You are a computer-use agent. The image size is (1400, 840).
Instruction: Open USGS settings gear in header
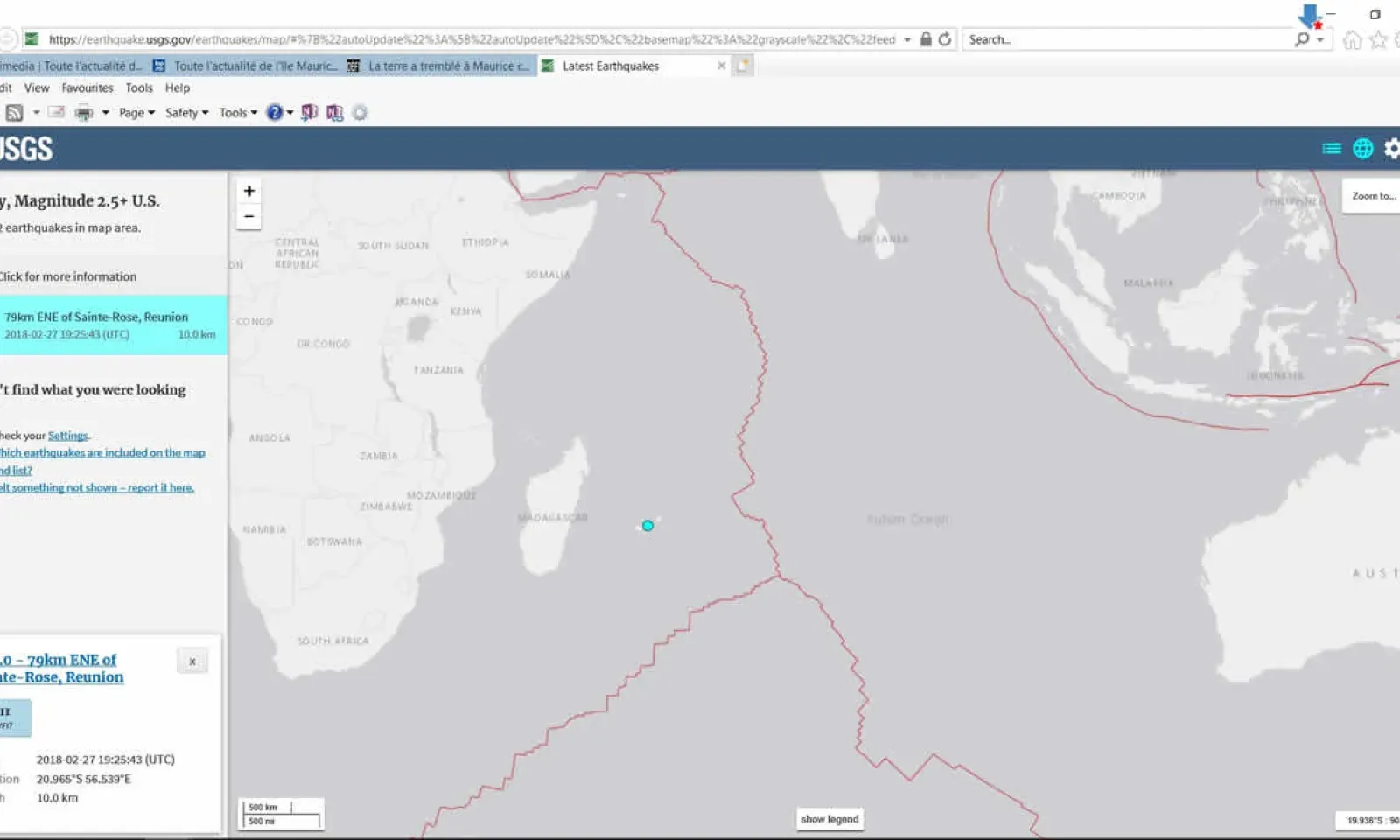pos(1391,149)
